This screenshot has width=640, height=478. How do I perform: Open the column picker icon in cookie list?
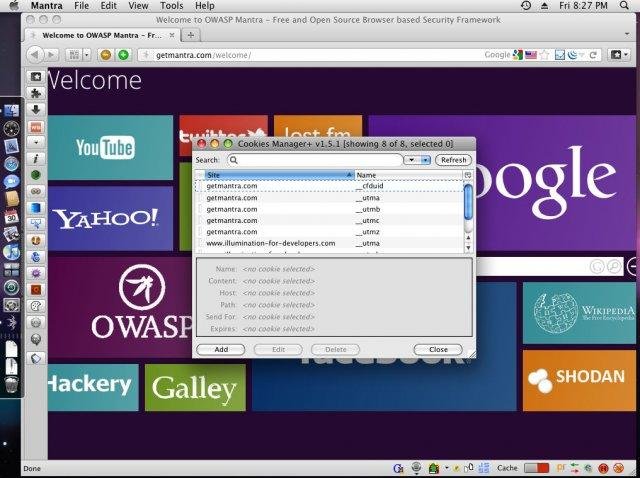pyautogui.click(x=468, y=175)
